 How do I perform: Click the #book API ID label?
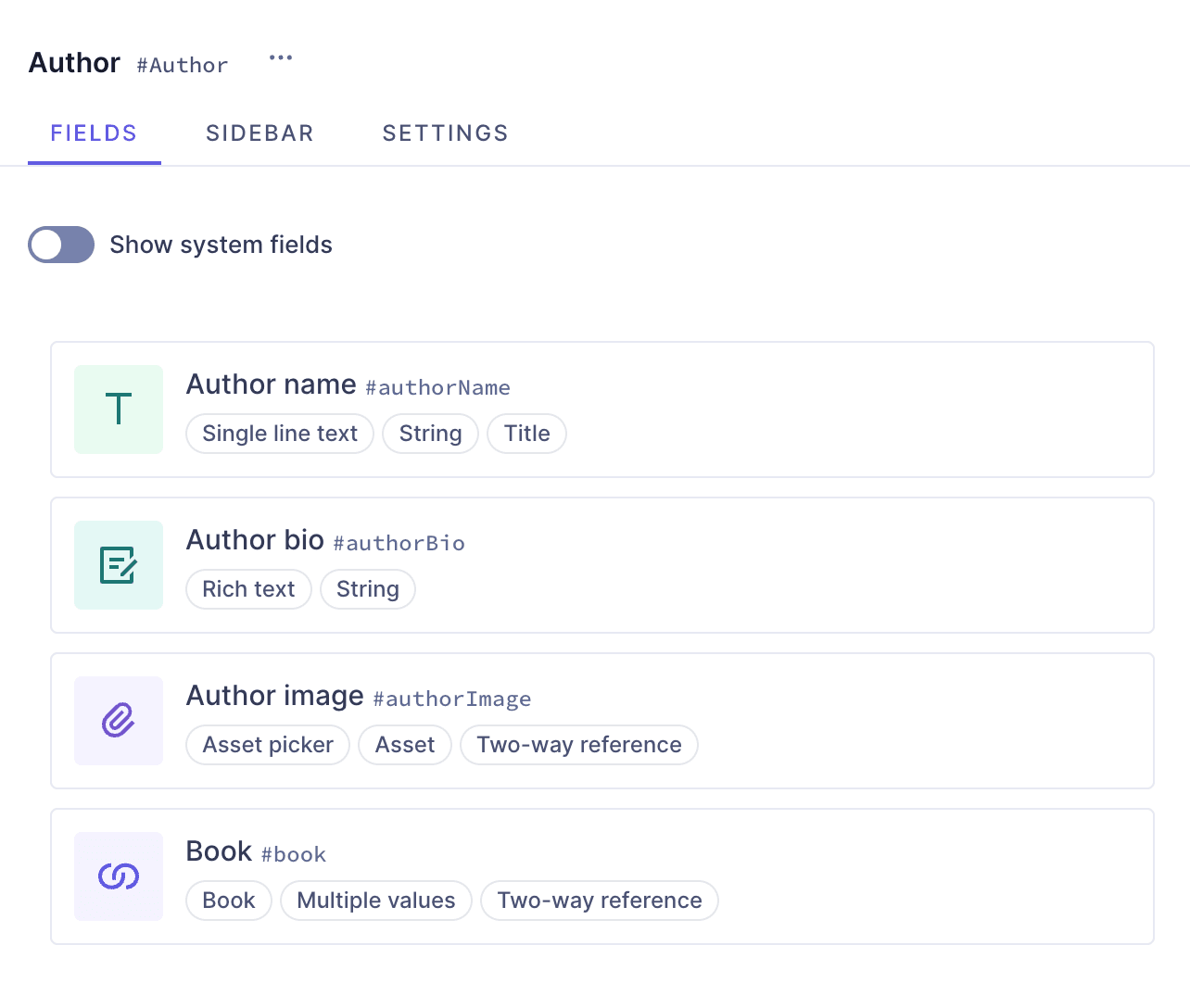pos(294,855)
